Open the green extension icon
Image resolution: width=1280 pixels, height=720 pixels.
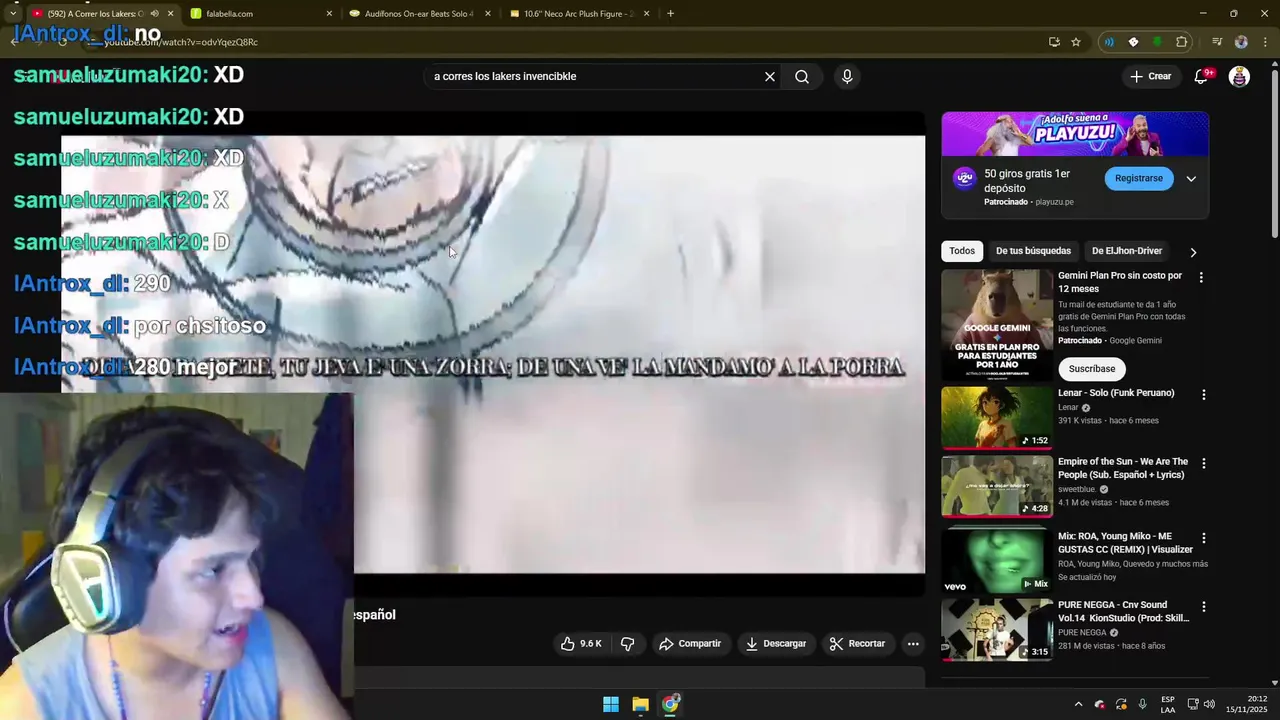pyautogui.click(x=1157, y=42)
